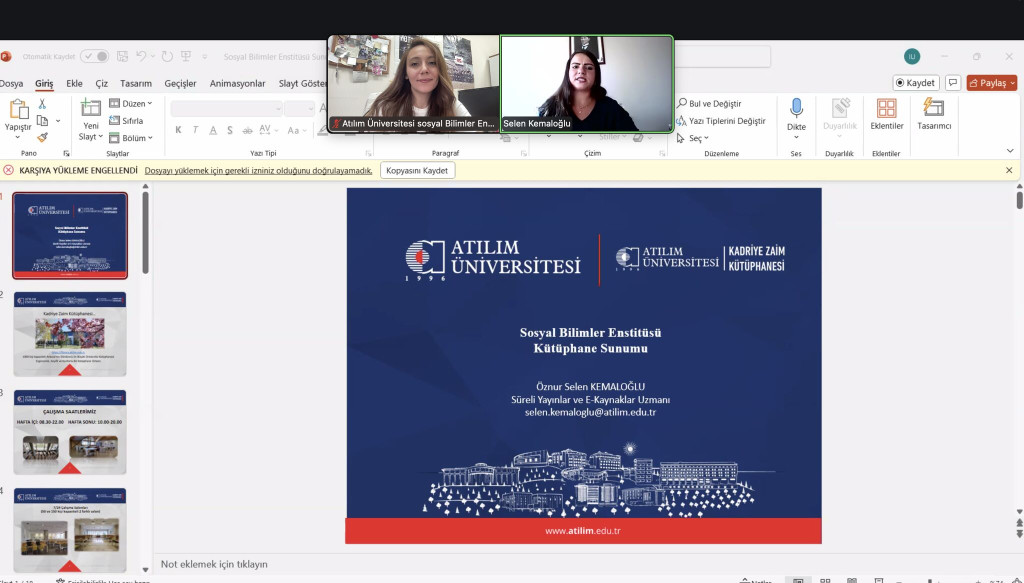This screenshot has height=583, width=1024.
Task: Open the Paylaş share dropdown
Action: [x=991, y=83]
